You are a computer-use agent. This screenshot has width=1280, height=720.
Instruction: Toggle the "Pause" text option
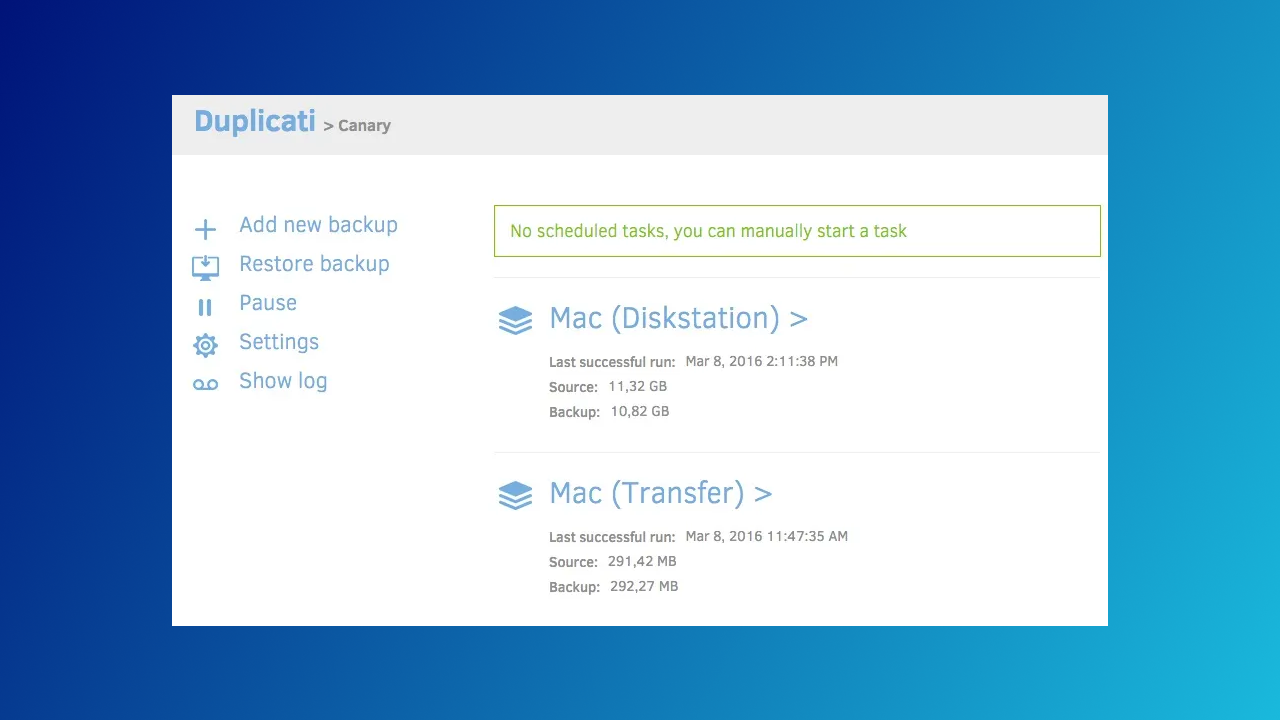point(268,303)
